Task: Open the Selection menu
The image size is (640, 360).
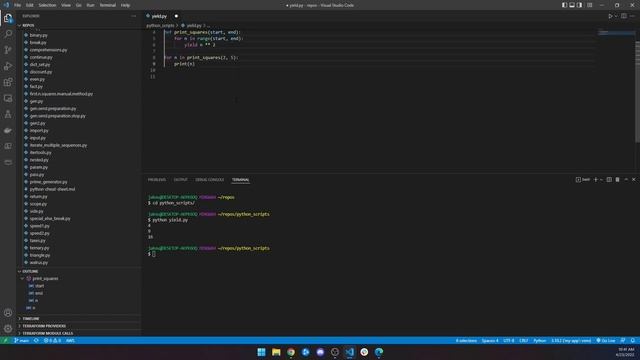Action: point(47,5)
